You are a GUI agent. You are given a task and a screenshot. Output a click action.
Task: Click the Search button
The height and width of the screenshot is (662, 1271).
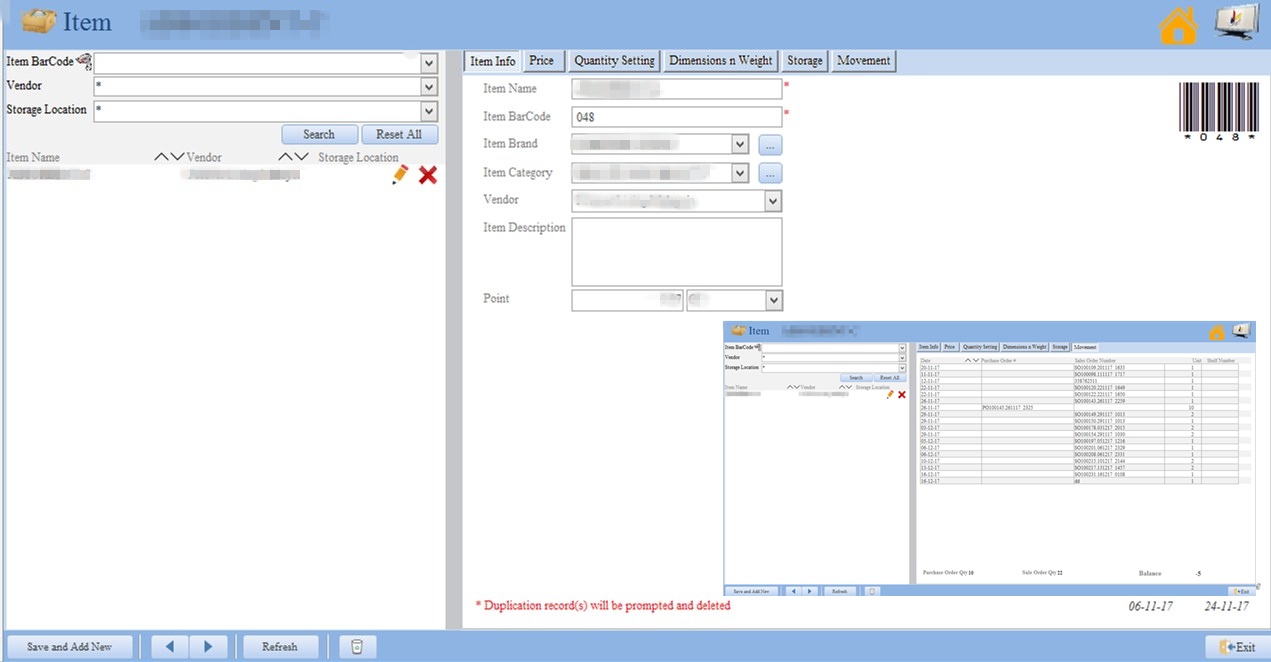(x=319, y=134)
